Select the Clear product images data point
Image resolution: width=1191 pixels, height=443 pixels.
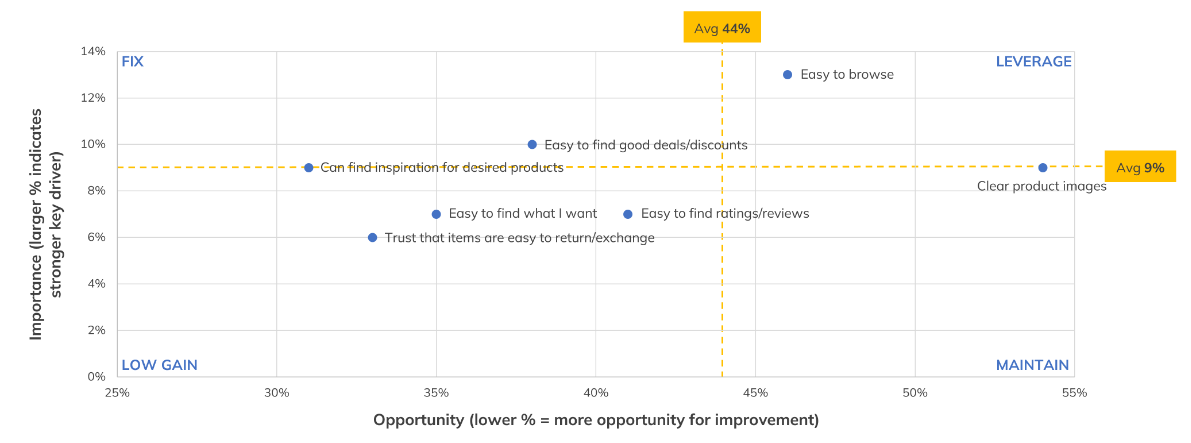[1043, 168]
